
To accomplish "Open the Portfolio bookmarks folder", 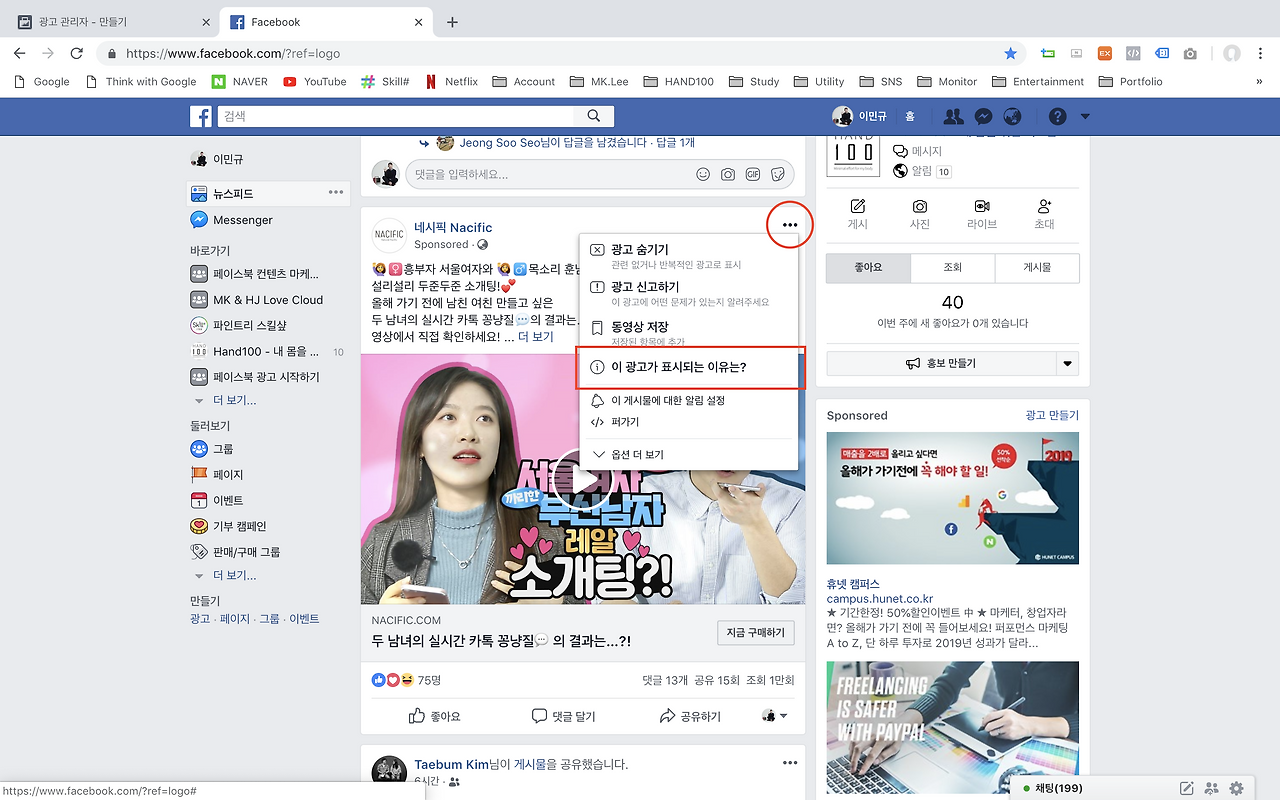I will (x=1130, y=82).
